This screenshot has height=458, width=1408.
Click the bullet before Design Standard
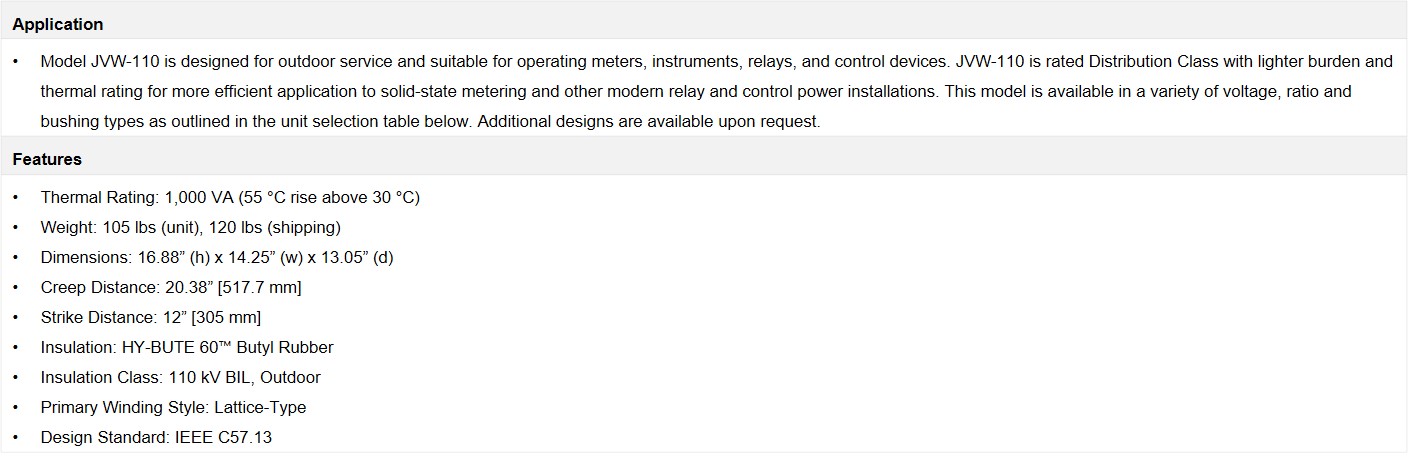[x=16, y=437]
